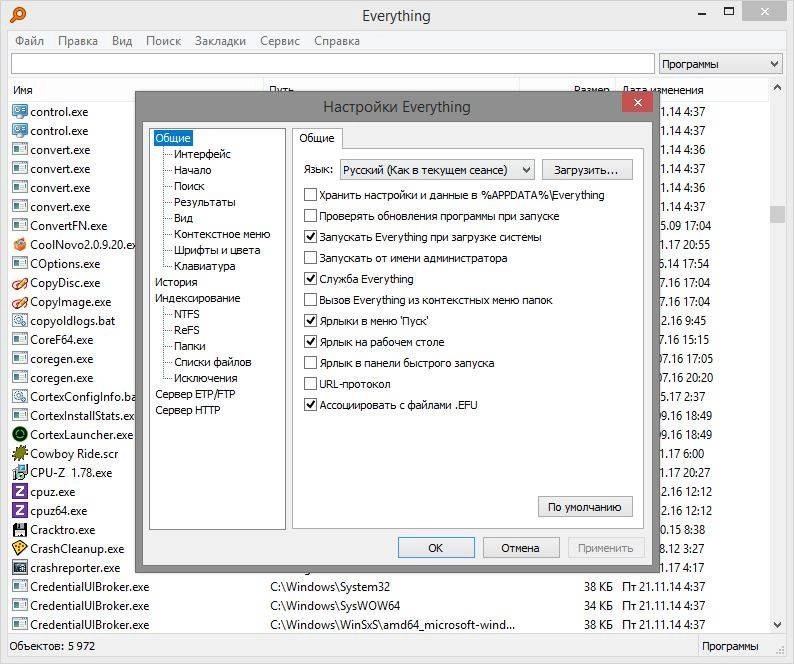794x664 pixels.
Task: Enable folder context menu integration checkbox
Action: coord(310,300)
